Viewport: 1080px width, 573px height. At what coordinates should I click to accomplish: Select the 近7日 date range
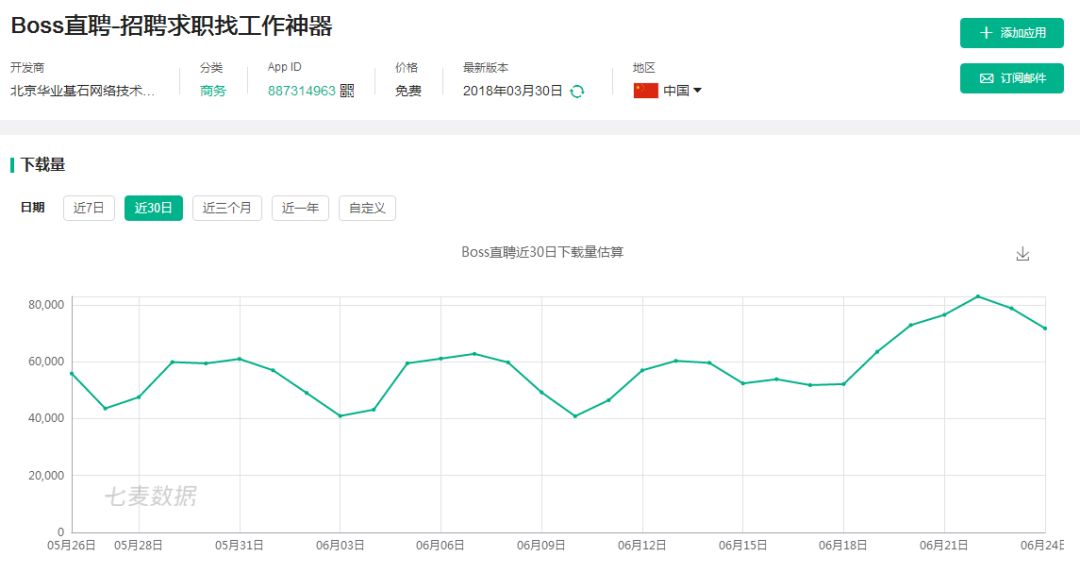[89, 208]
